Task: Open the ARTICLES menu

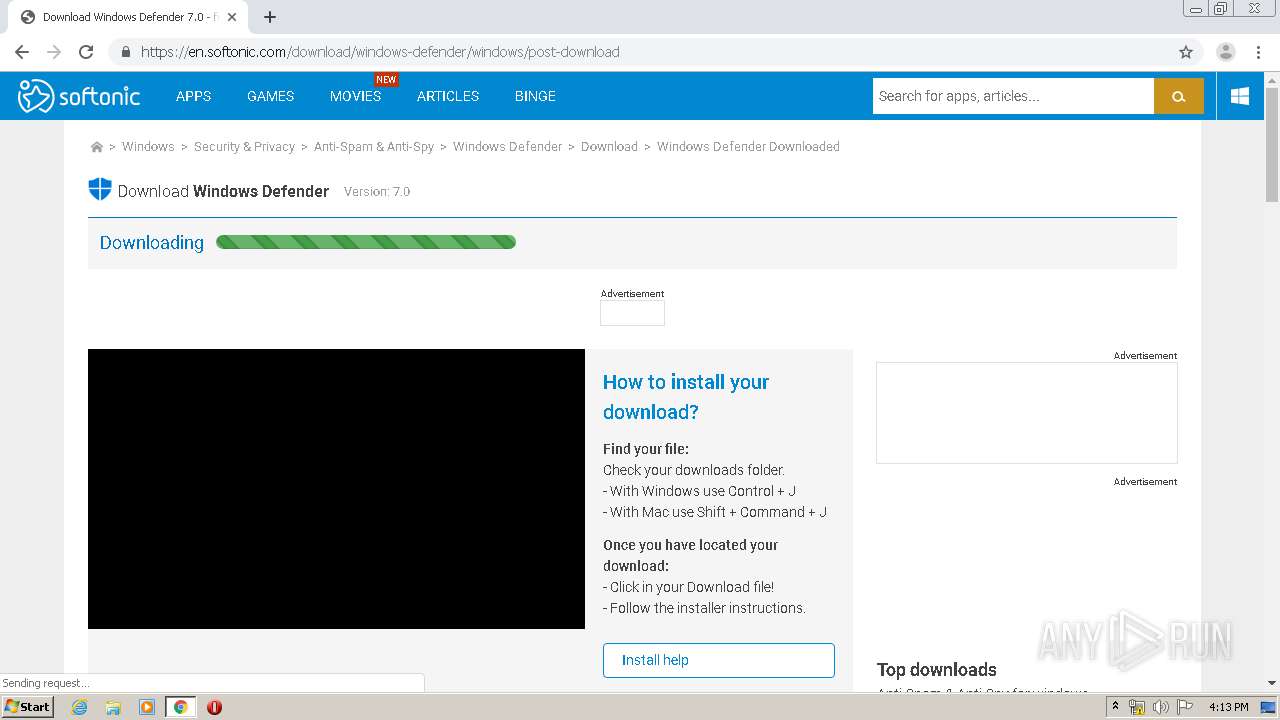Action: point(448,96)
